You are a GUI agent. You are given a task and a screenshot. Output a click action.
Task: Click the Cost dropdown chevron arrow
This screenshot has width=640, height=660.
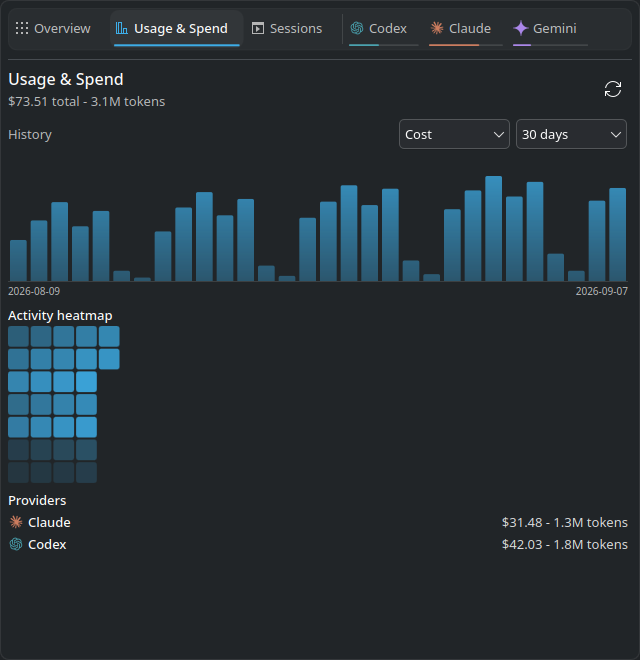tap(499, 135)
